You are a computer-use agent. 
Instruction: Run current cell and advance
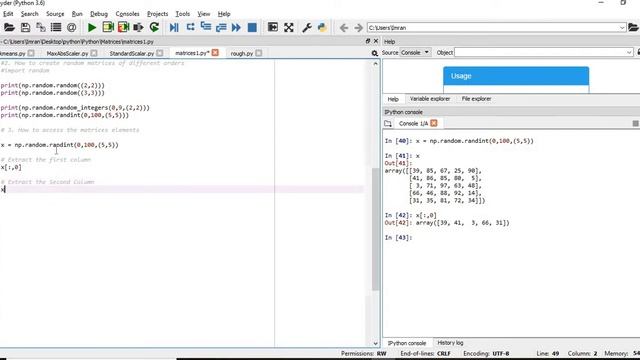coord(123,27)
